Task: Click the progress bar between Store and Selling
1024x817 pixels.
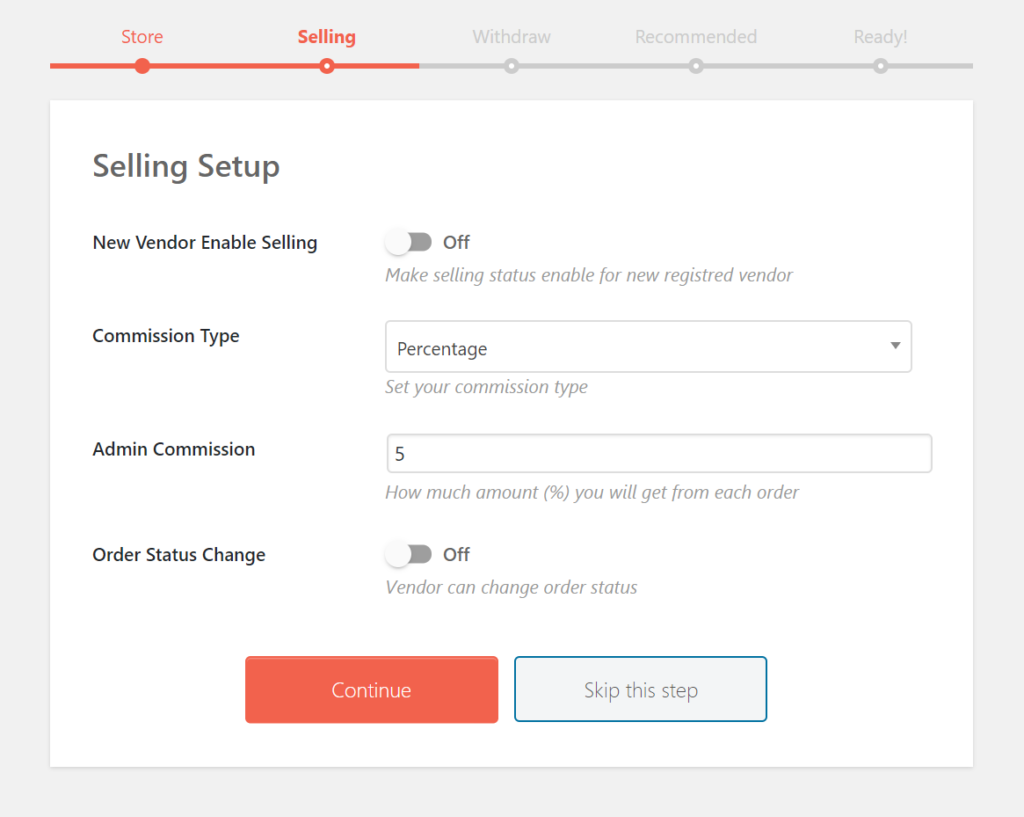Action: 235,66
